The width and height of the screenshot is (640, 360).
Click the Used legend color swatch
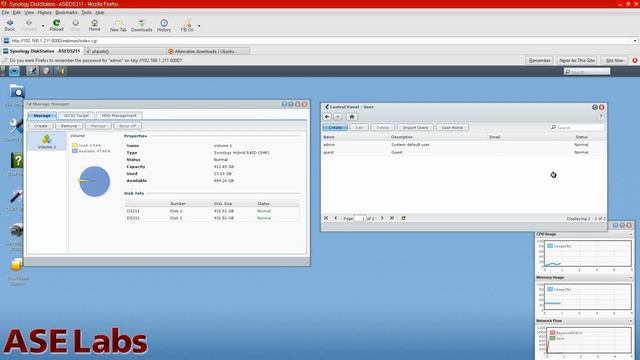tap(75, 145)
